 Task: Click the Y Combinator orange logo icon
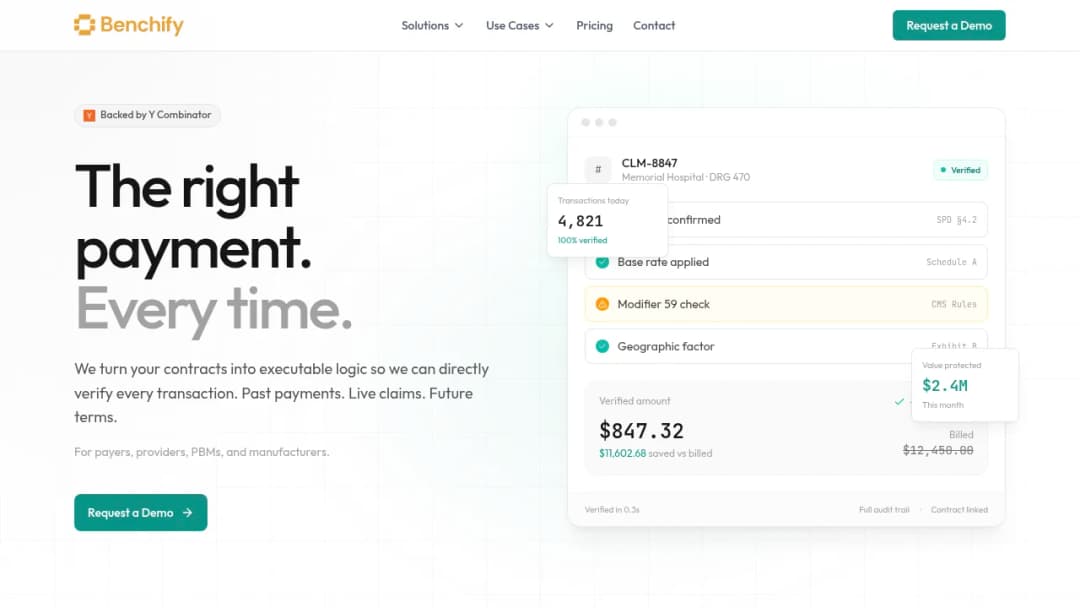pos(89,115)
